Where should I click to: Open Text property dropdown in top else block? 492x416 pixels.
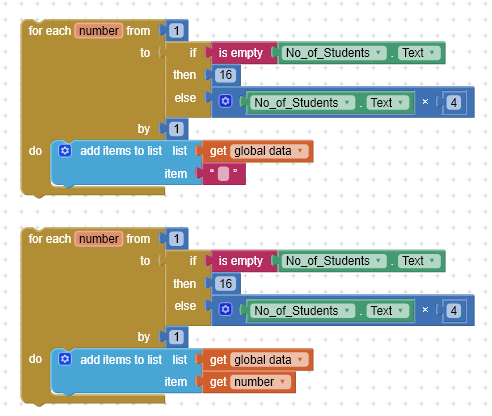pyautogui.click(x=388, y=103)
